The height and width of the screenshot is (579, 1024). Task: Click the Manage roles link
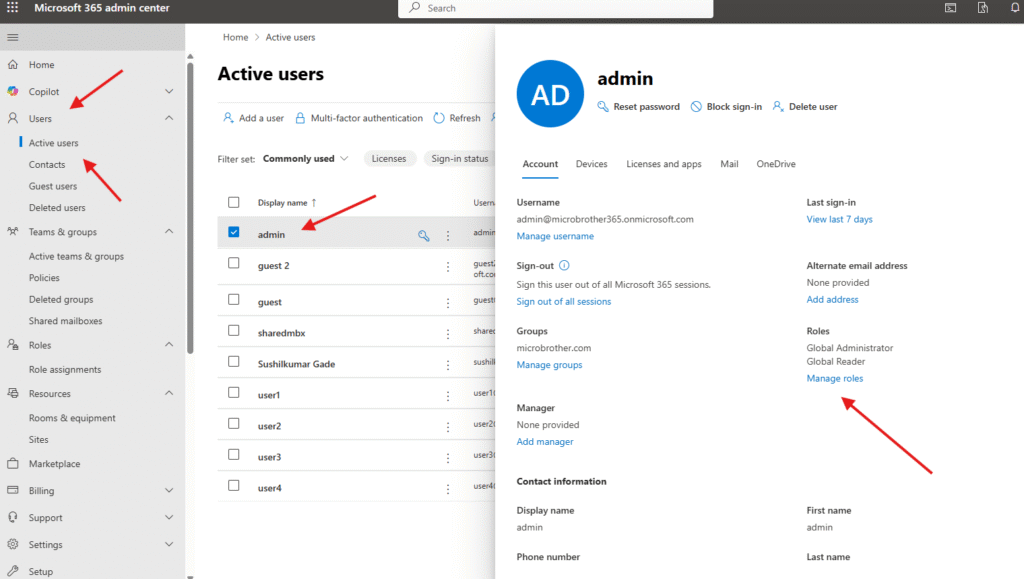click(834, 378)
